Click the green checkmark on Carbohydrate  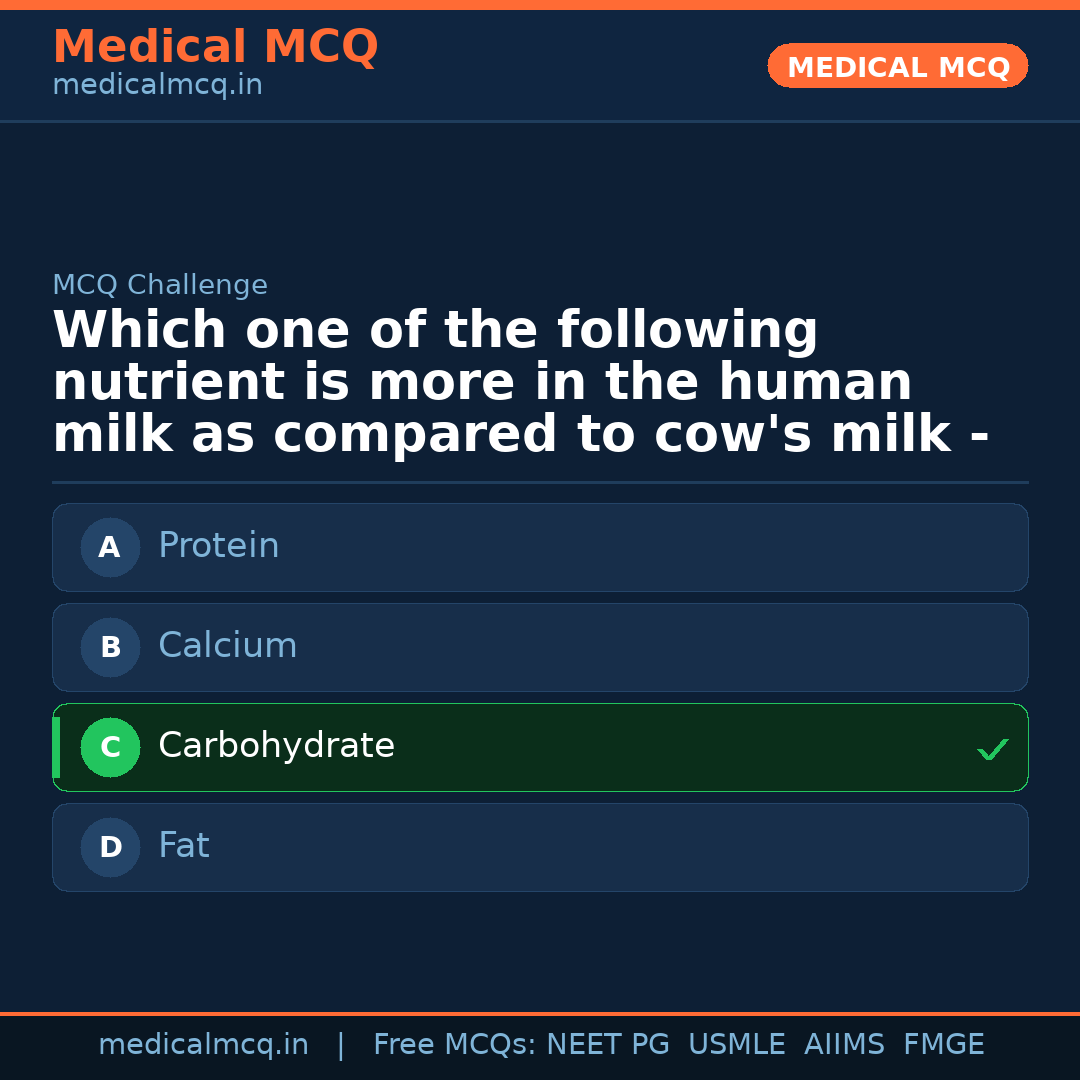click(x=992, y=748)
